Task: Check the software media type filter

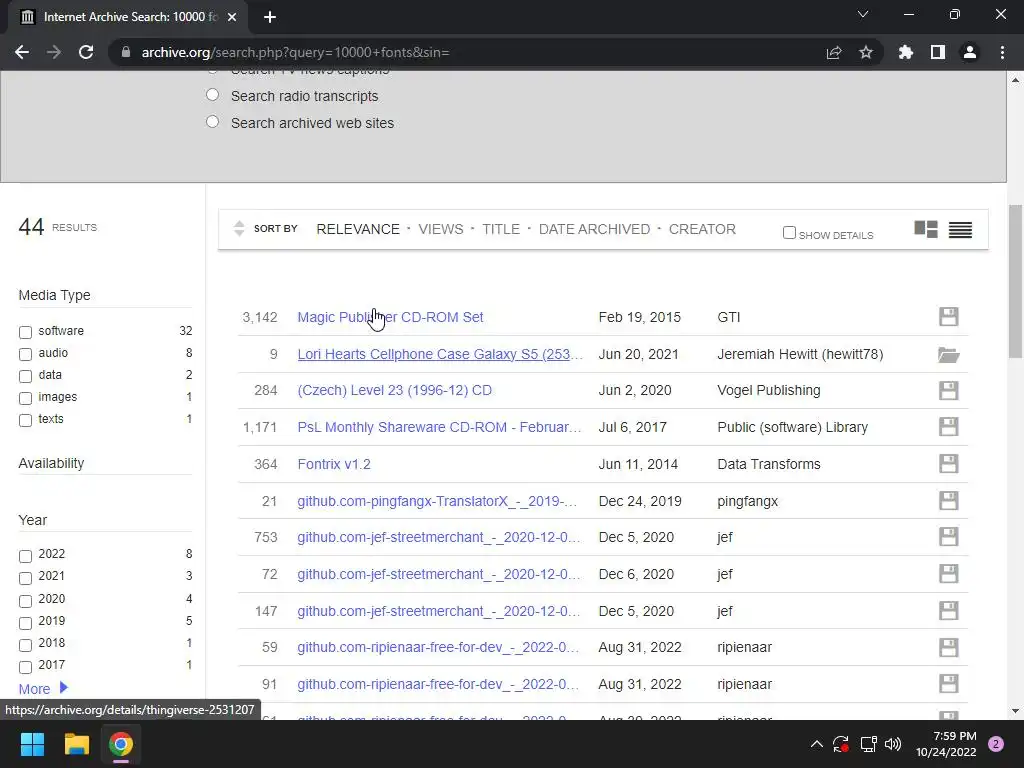Action: 25,332
